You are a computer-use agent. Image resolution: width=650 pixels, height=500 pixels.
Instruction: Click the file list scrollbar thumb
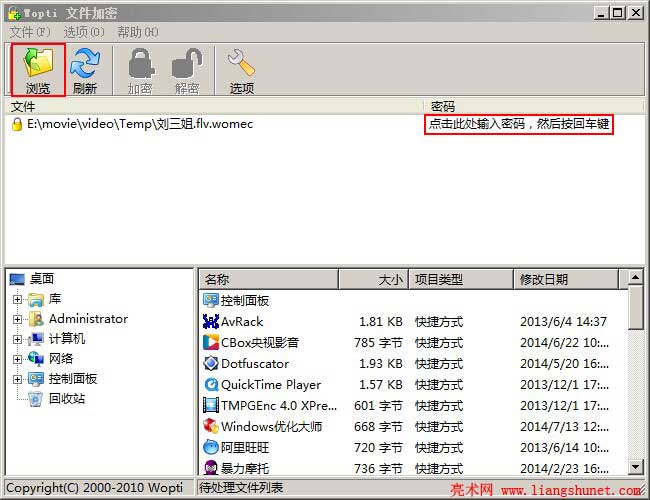tap(635, 307)
